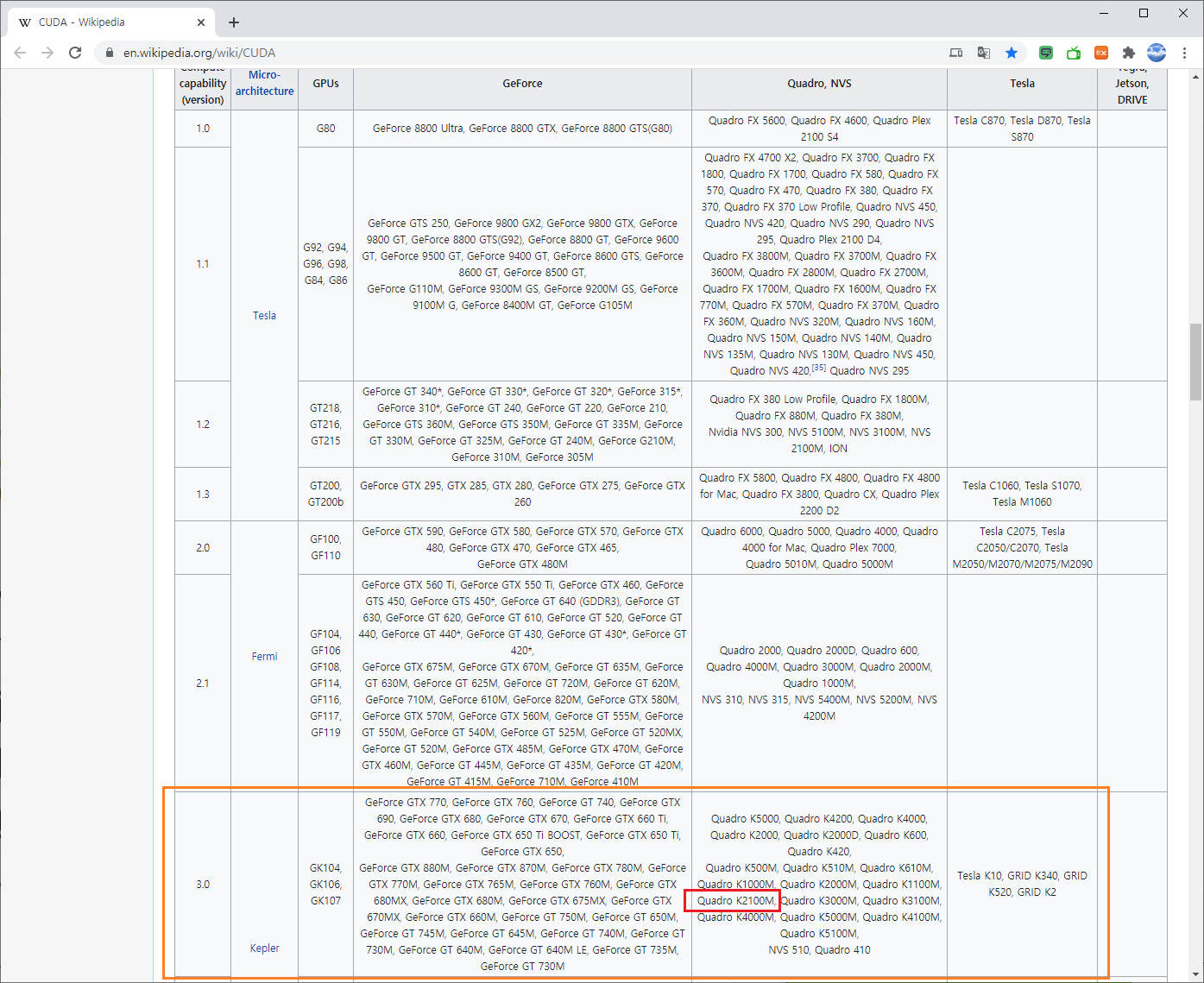Open the Extensions puzzle menu
Image resolution: width=1204 pixels, height=983 pixels.
coord(1128,53)
